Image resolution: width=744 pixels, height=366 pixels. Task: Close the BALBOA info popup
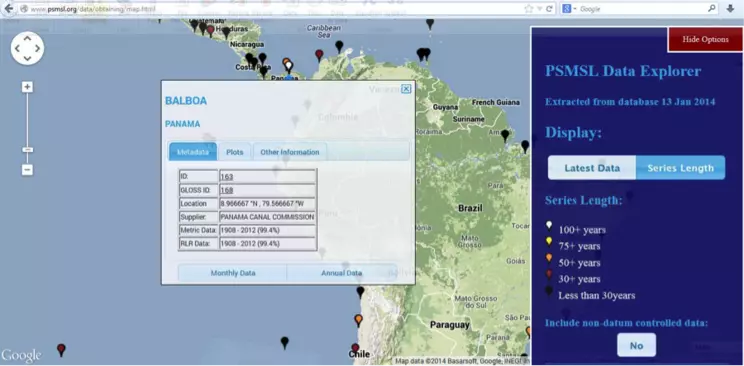[x=406, y=89]
